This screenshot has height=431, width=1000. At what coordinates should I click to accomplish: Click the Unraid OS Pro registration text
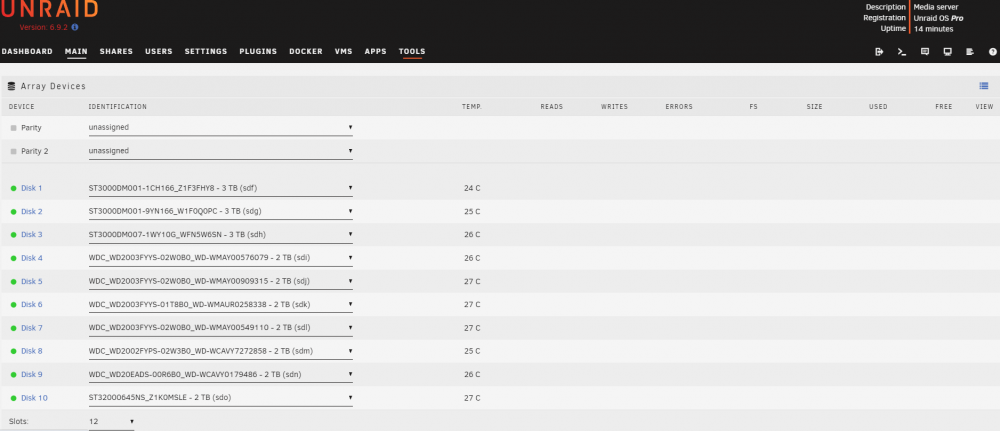pos(938,18)
